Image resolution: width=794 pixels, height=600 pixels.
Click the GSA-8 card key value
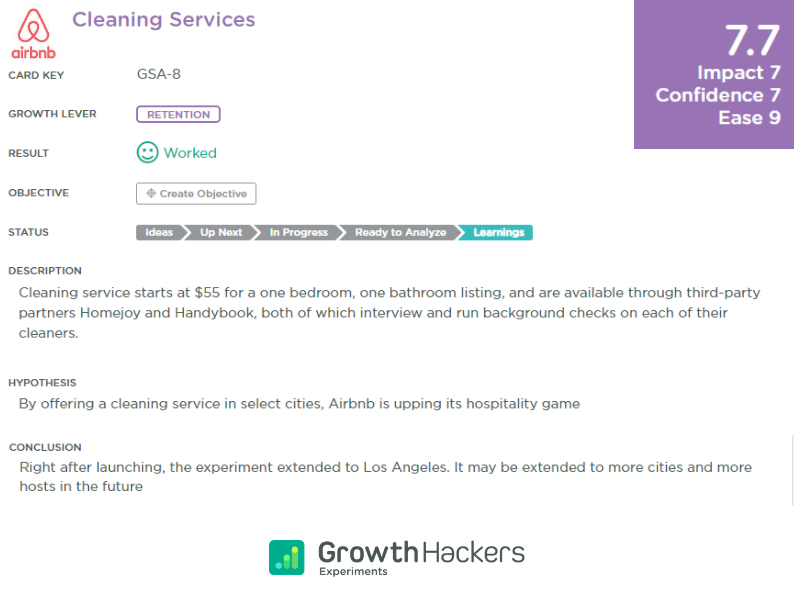point(158,74)
